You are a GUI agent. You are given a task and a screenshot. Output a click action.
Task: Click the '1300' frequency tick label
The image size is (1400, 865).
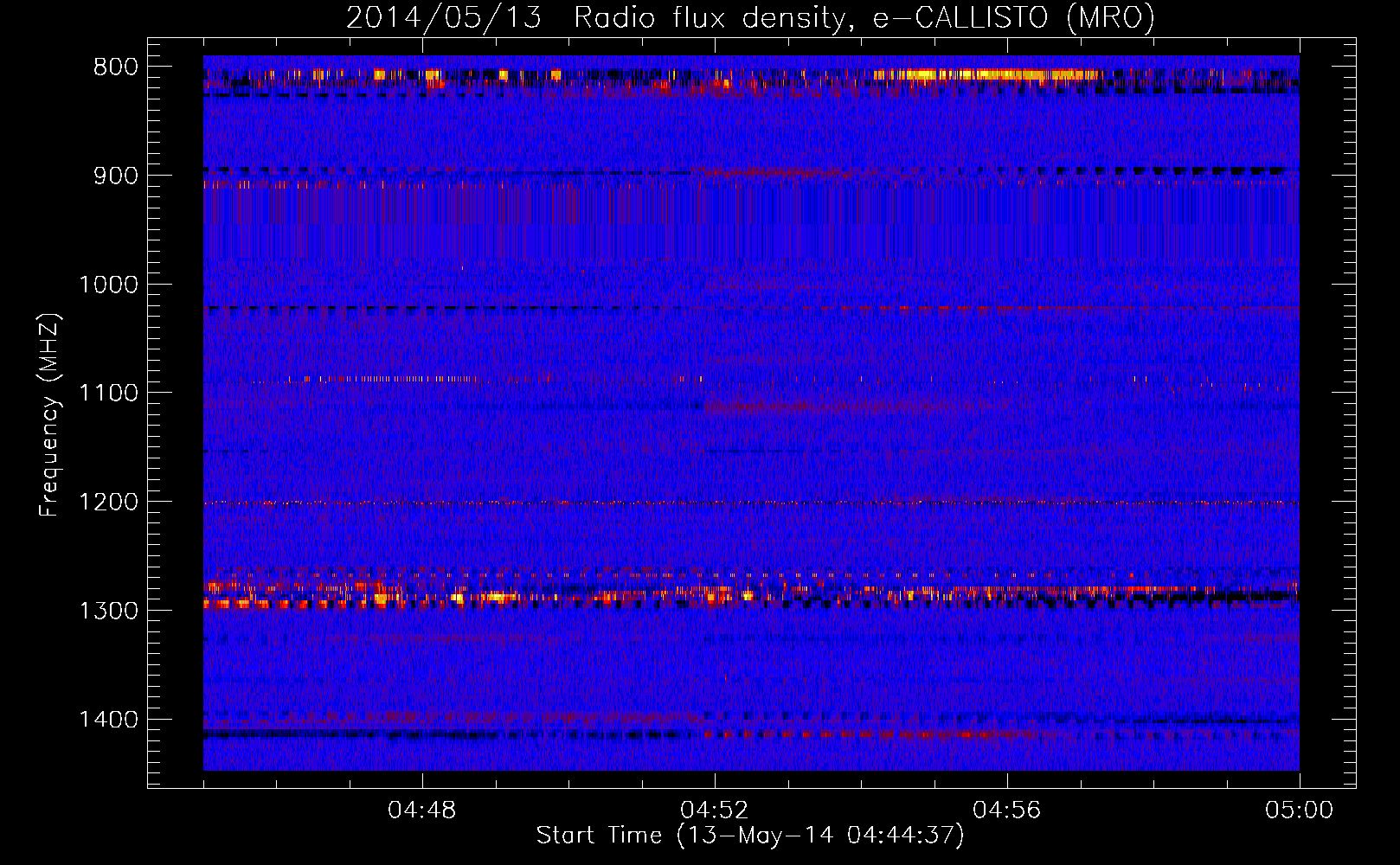(x=108, y=612)
